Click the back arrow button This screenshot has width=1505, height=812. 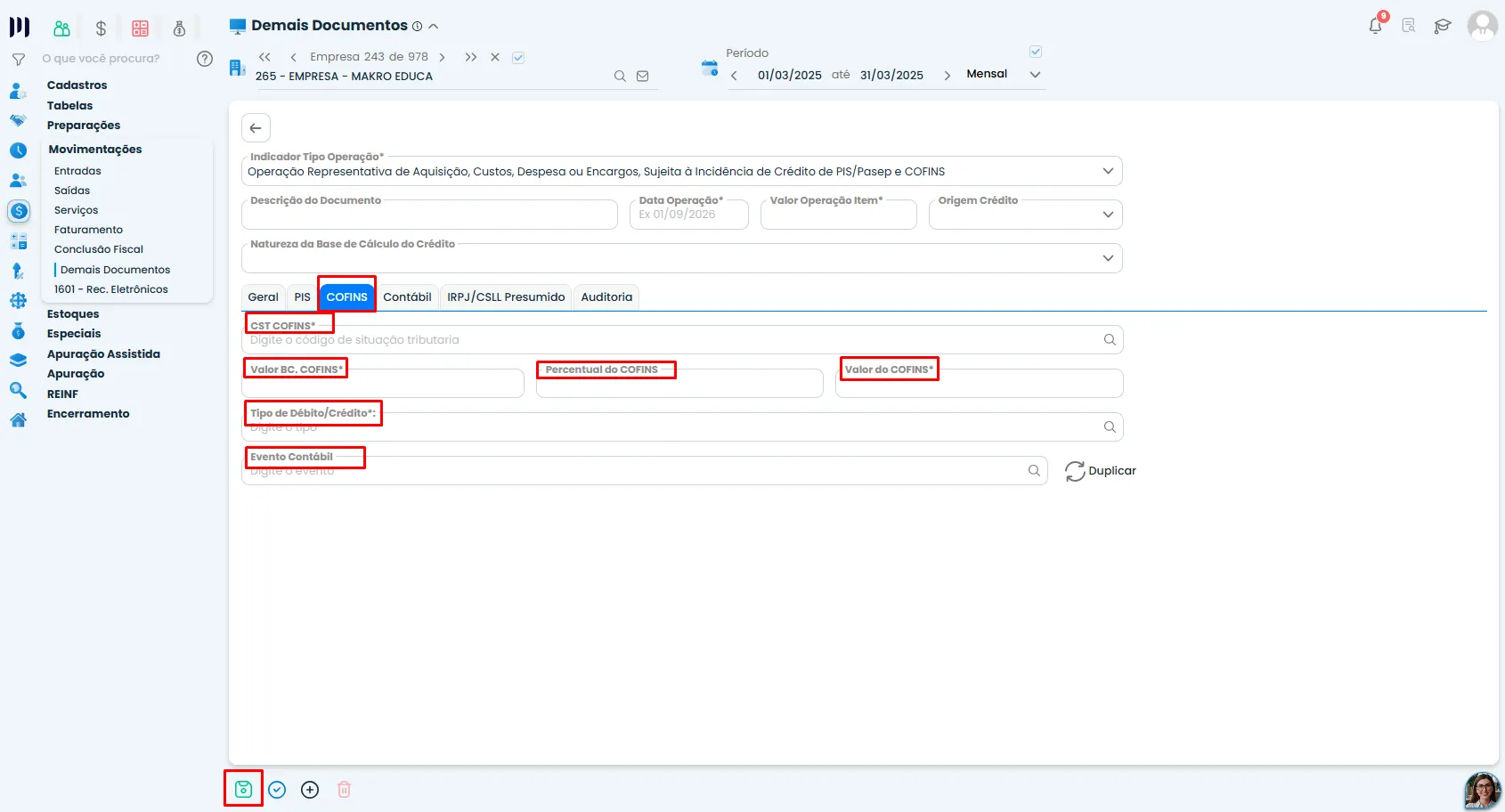[256, 128]
